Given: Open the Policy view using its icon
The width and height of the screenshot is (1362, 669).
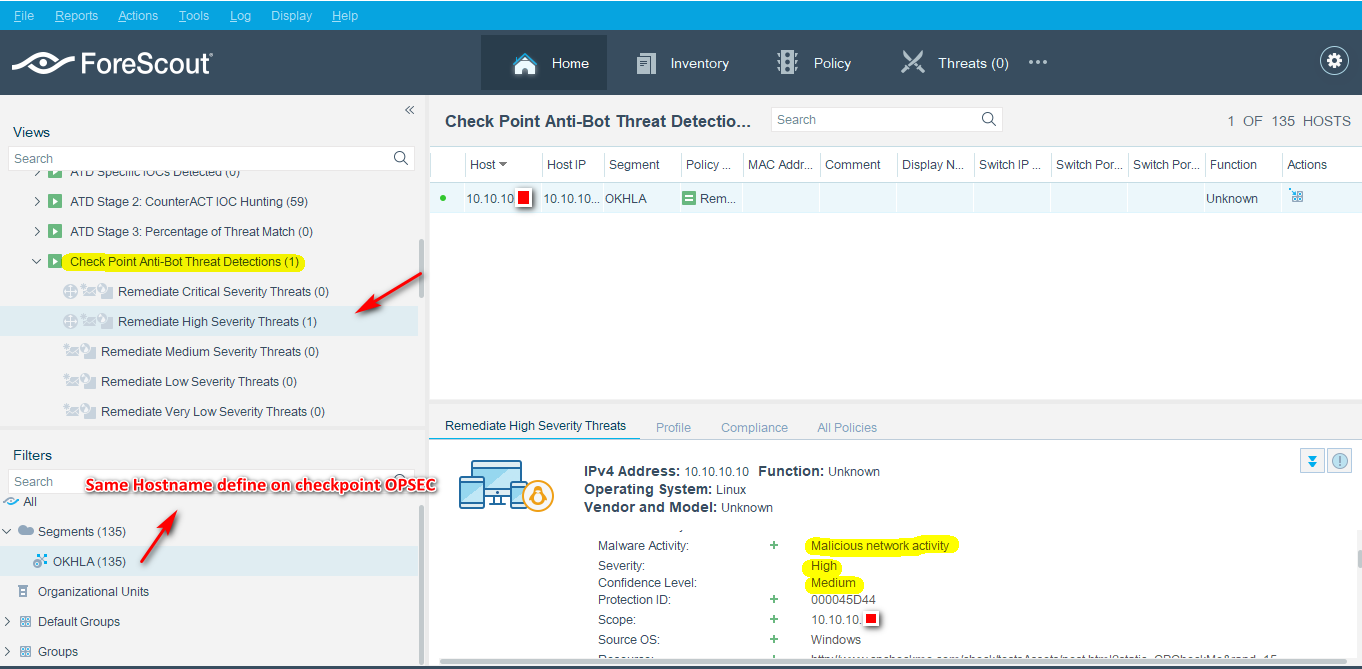Looking at the screenshot, I should (786, 62).
